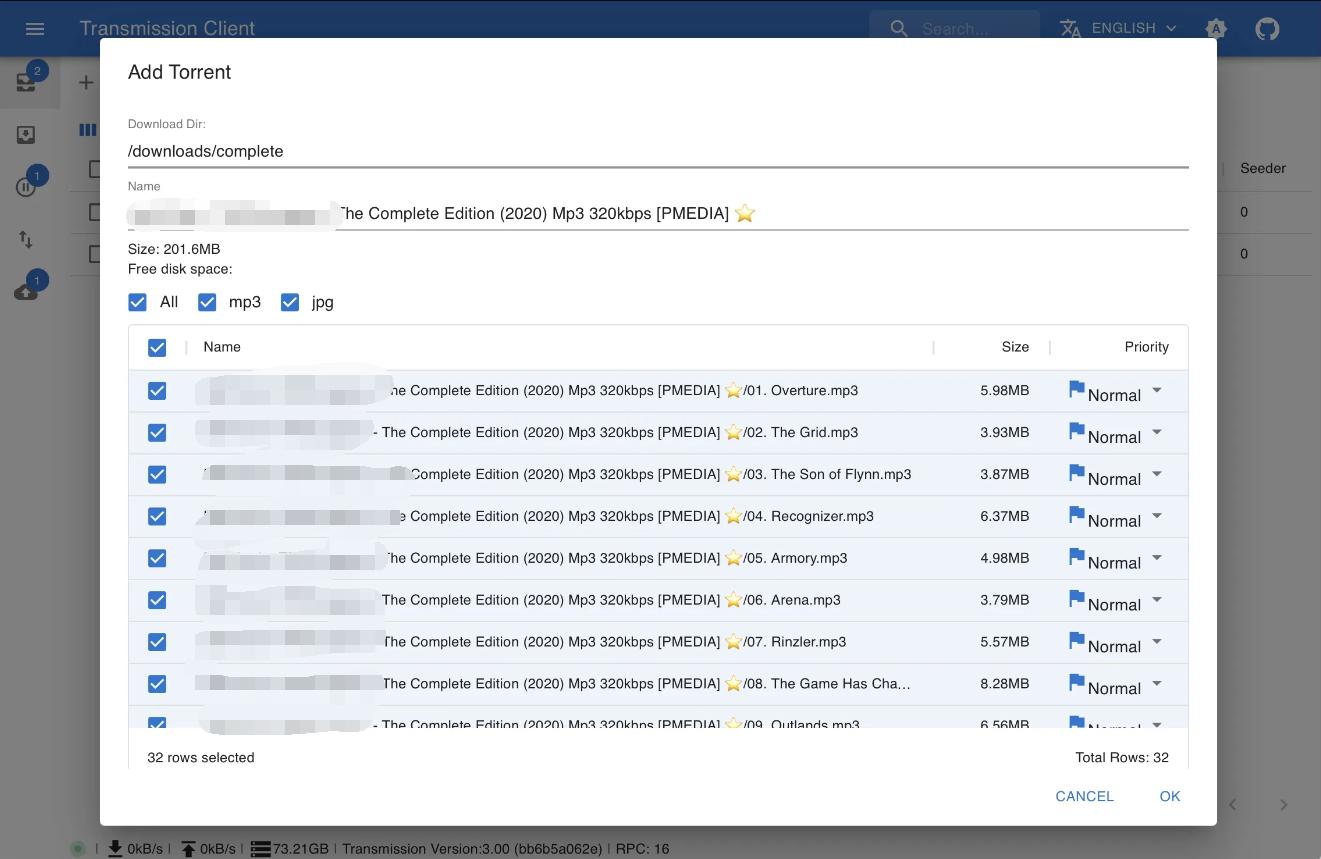Sort files by the Size column header
Screen dimensions: 1321x859
(x=1015, y=347)
